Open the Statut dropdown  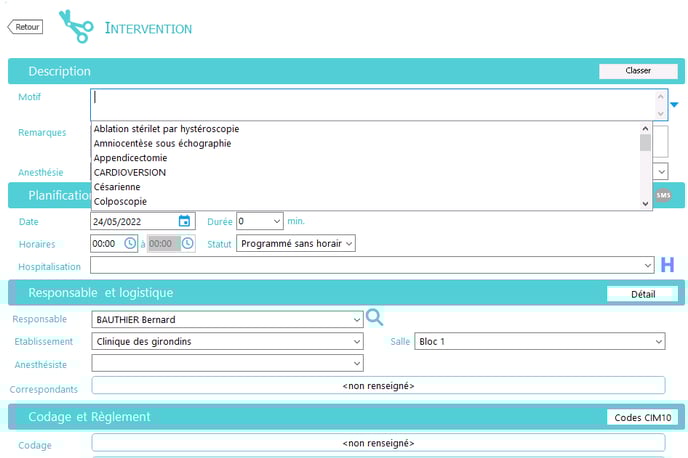pos(348,243)
